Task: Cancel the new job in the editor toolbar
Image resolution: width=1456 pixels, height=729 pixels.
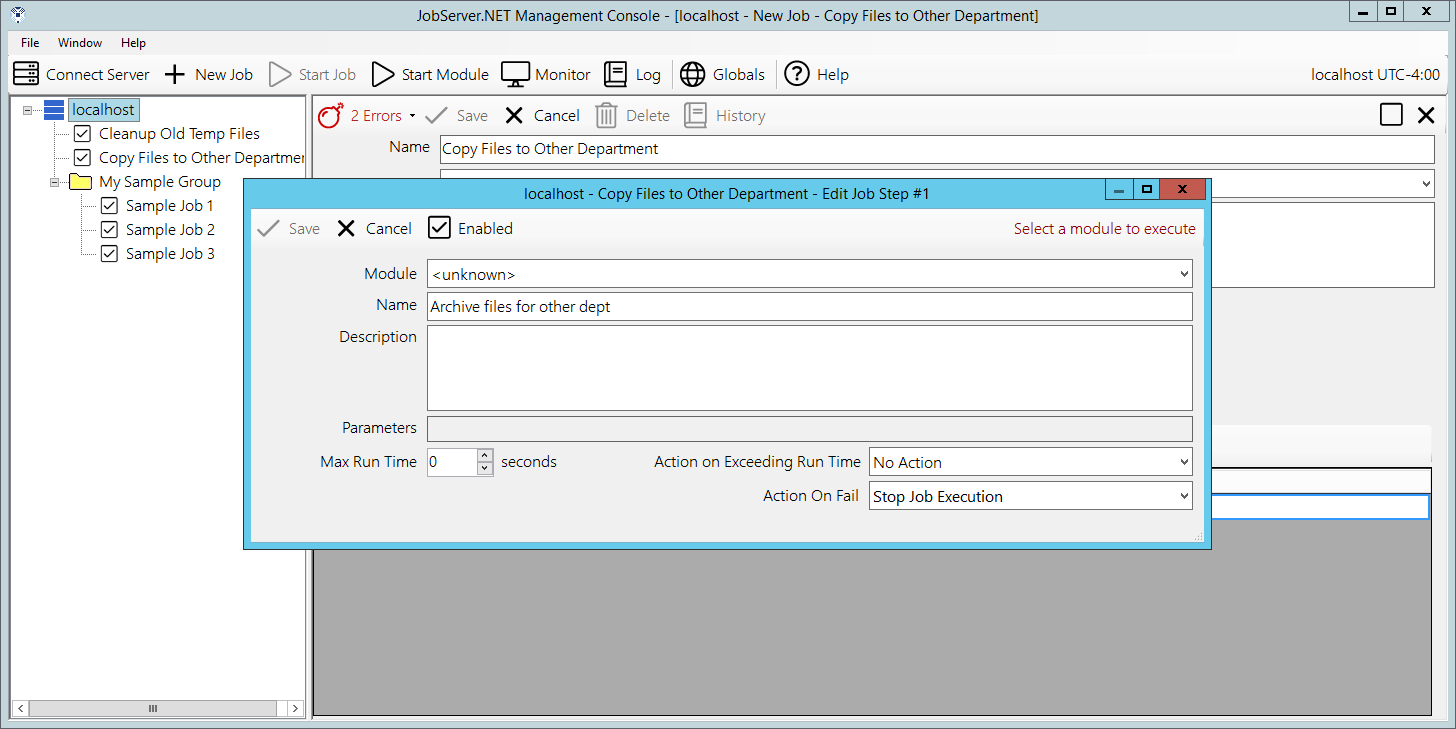Action: pyautogui.click(x=542, y=116)
